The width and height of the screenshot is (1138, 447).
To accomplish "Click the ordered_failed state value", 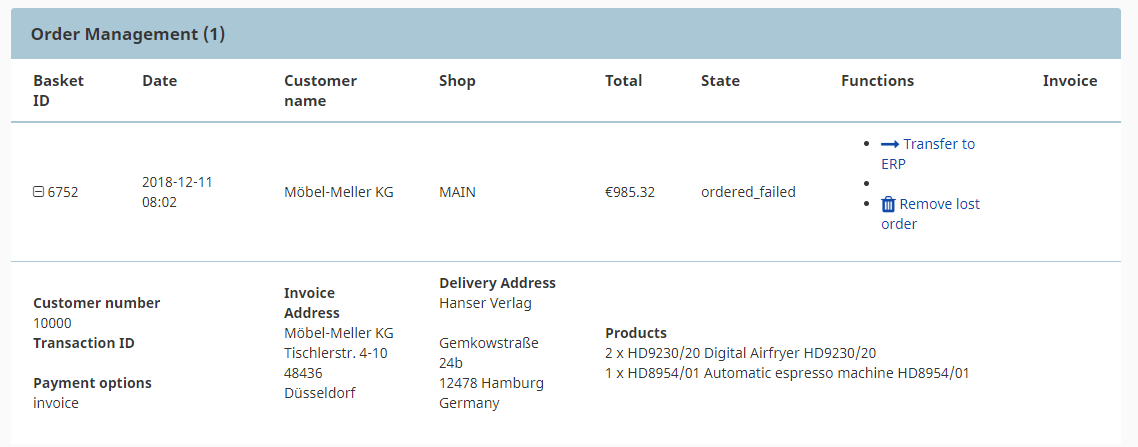I will click(748, 192).
